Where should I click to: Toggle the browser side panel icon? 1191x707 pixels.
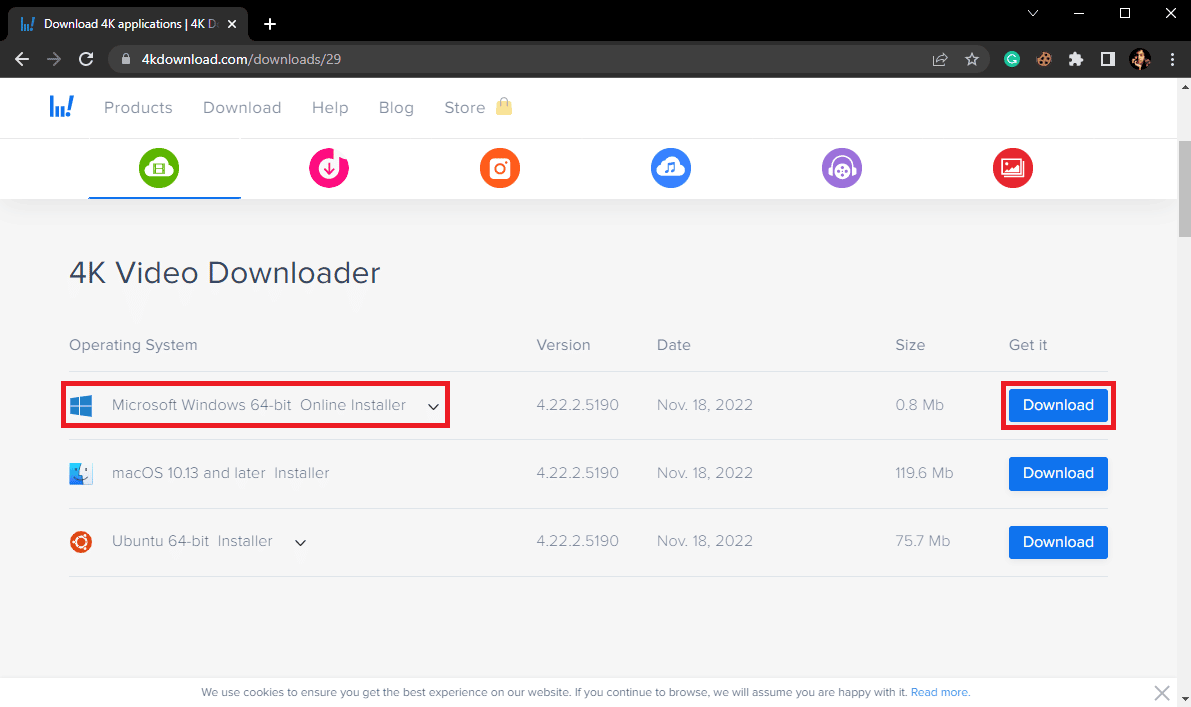point(1107,59)
